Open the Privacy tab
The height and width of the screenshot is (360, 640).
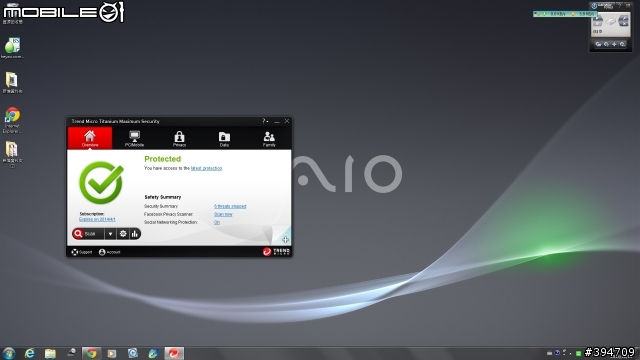click(179, 138)
